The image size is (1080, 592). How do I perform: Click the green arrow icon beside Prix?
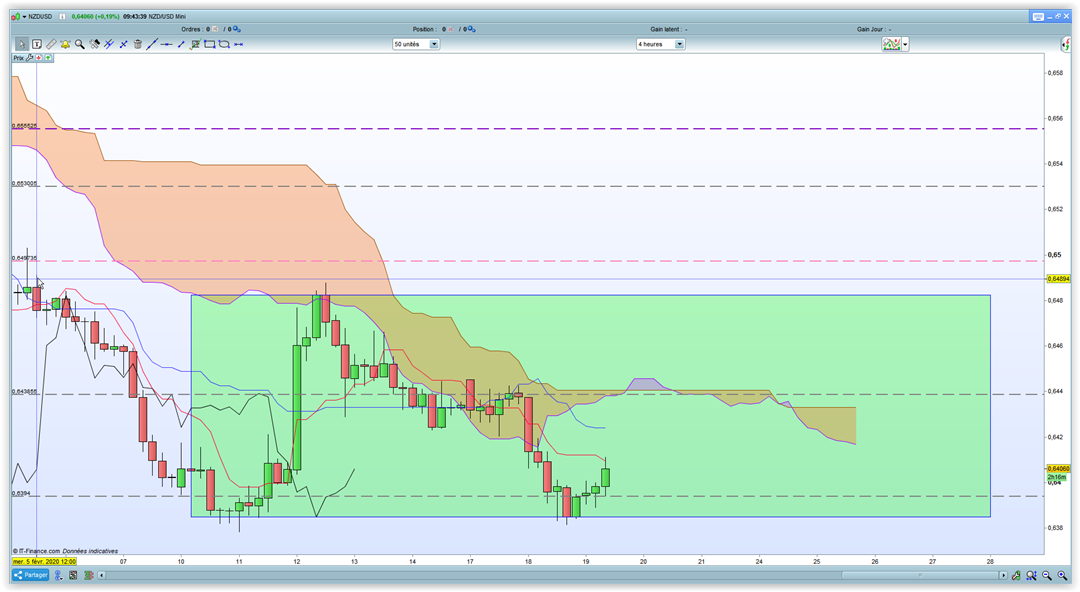pyautogui.click(x=48, y=58)
